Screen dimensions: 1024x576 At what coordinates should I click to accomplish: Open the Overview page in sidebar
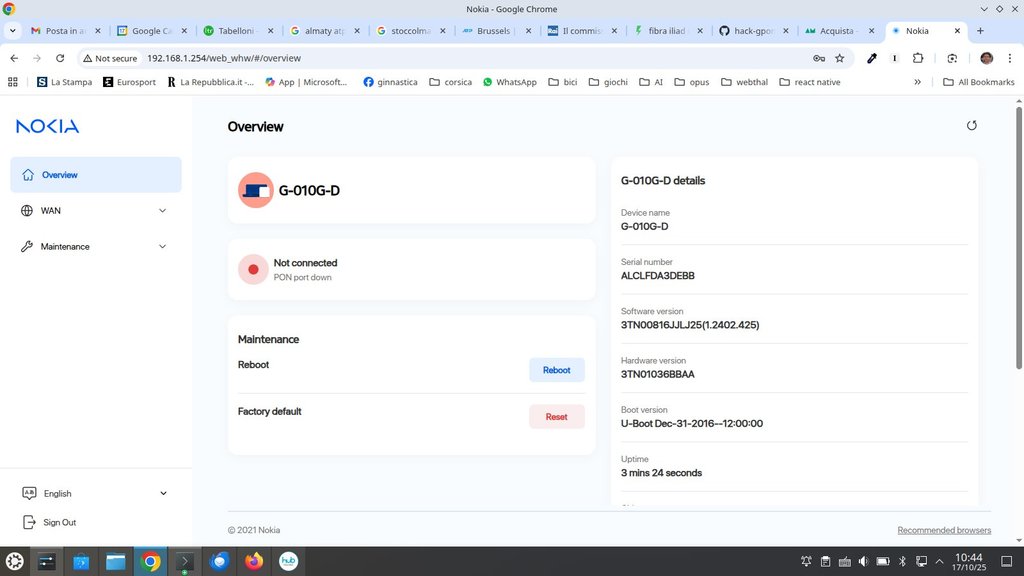[x=96, y=174]
